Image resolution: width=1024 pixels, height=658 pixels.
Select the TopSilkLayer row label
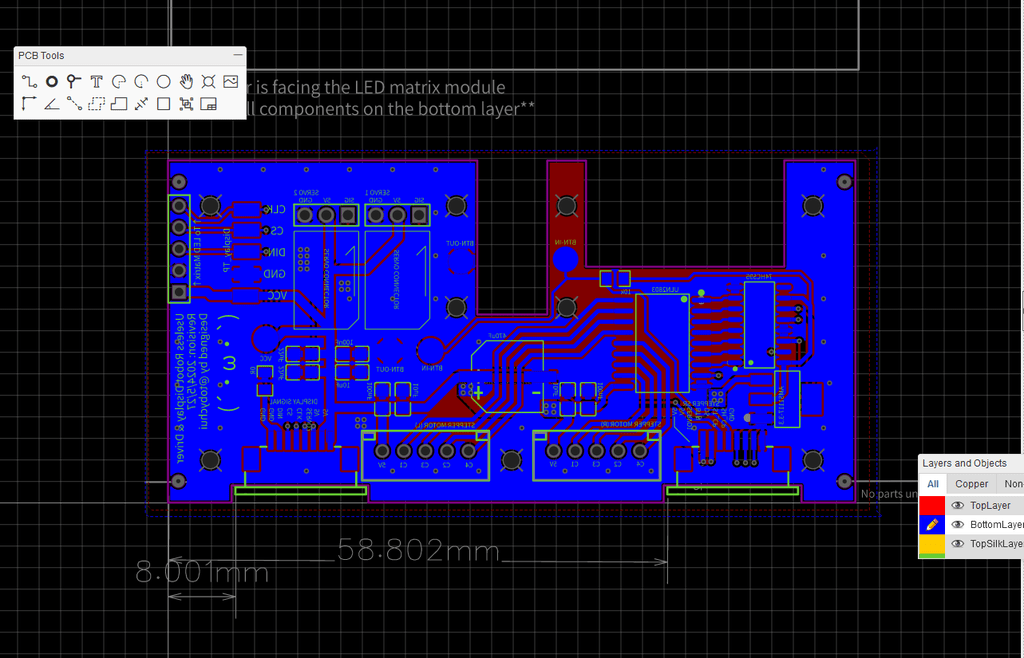click(997, 544)
